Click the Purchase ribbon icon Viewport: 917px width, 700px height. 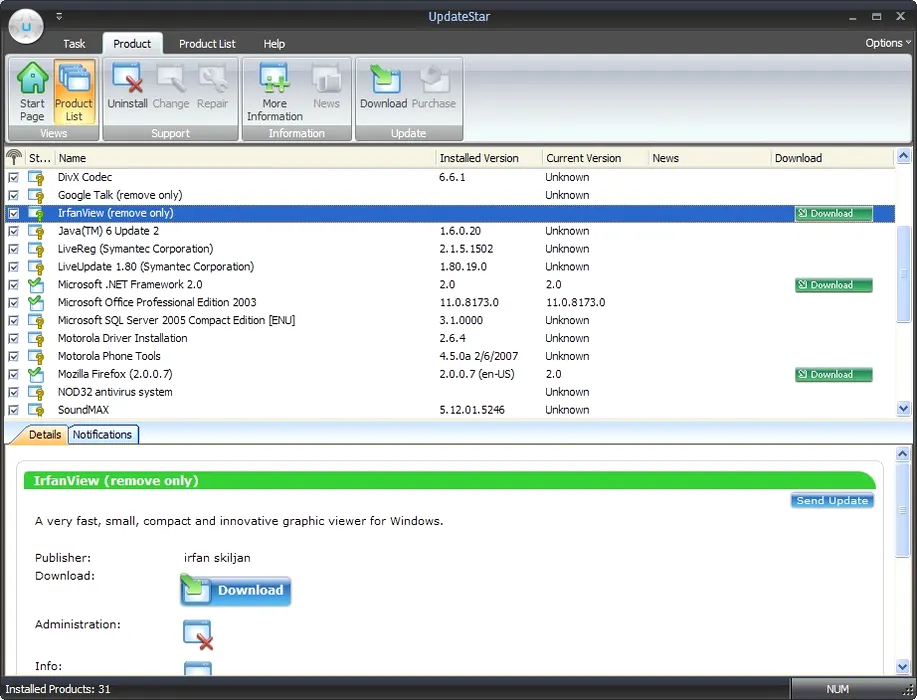point(433,87)
